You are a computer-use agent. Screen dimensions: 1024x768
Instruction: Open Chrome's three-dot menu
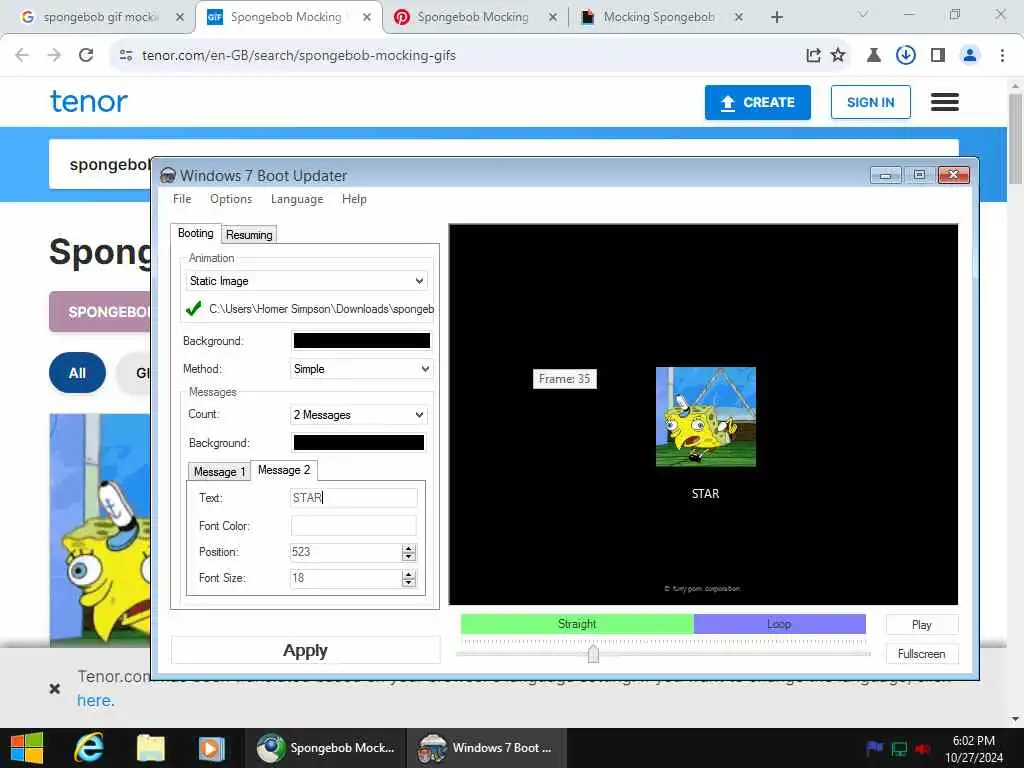tap(1002, 56)
